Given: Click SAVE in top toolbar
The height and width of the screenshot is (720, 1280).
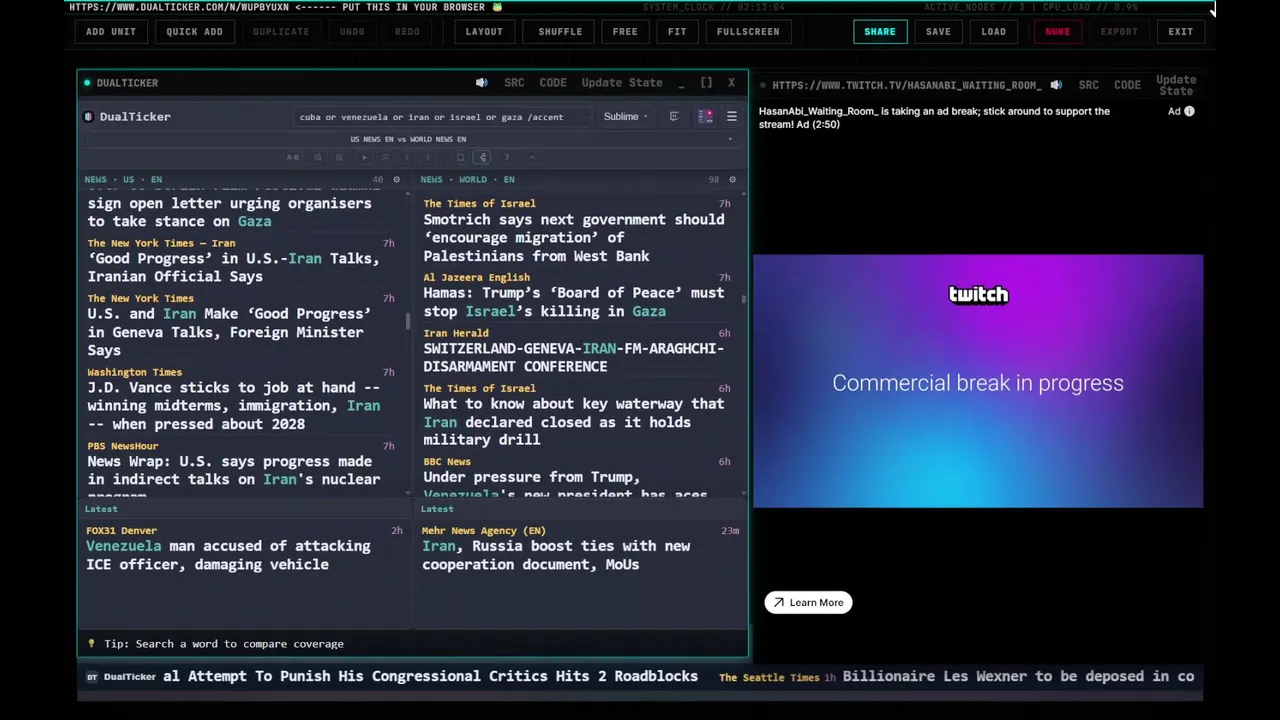Looking at the screenshot, I should 938,32.
